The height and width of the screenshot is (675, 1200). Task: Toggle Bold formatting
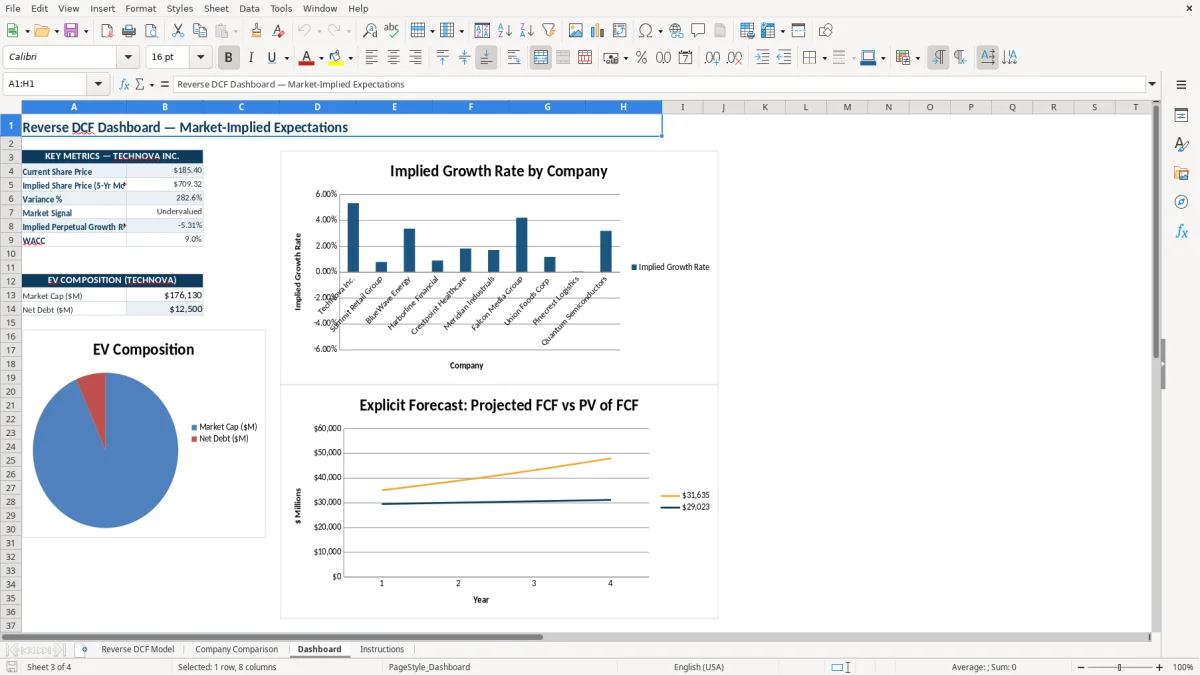(x=229, y=58)
